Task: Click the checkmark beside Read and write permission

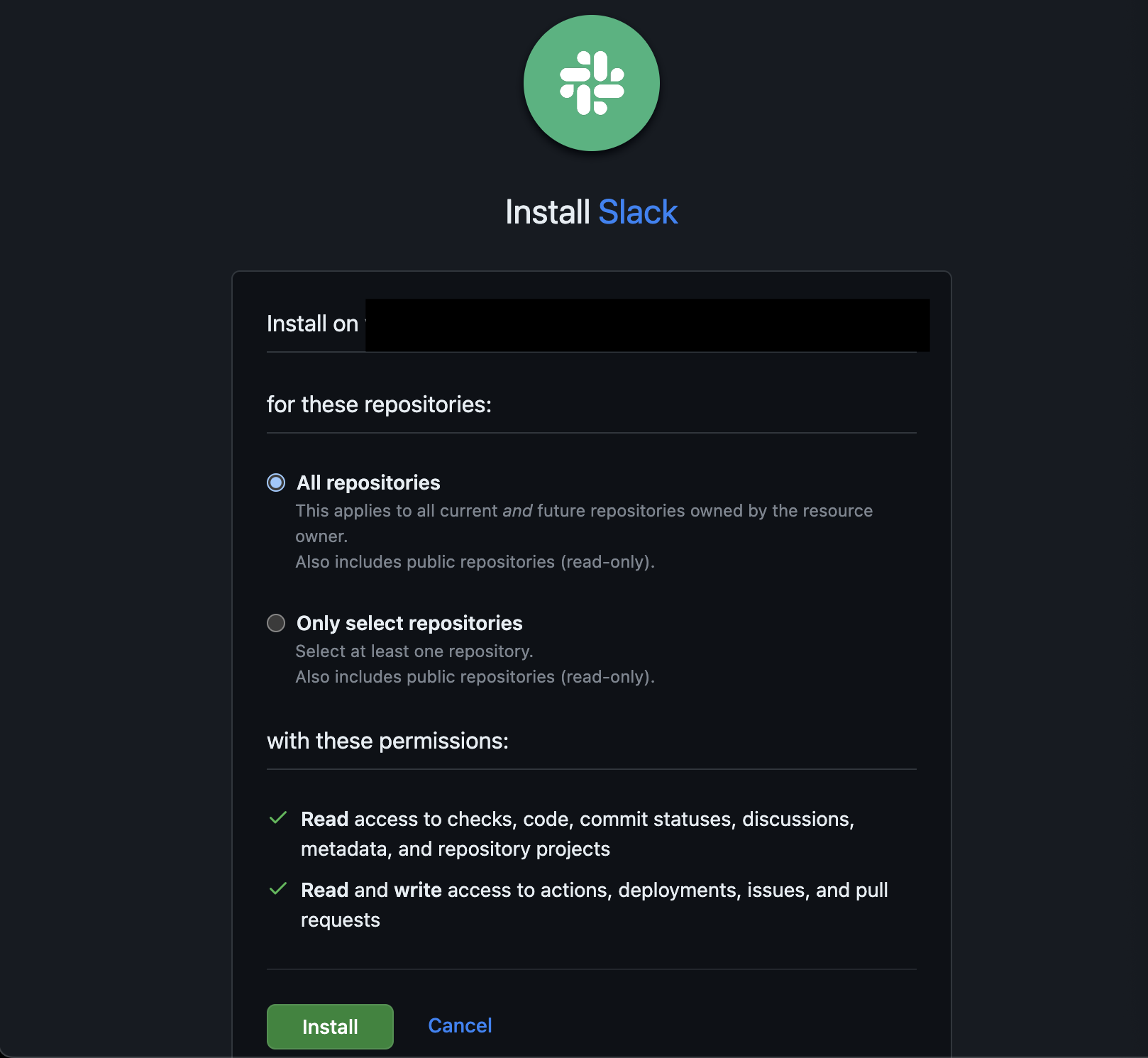Action: 278,889
